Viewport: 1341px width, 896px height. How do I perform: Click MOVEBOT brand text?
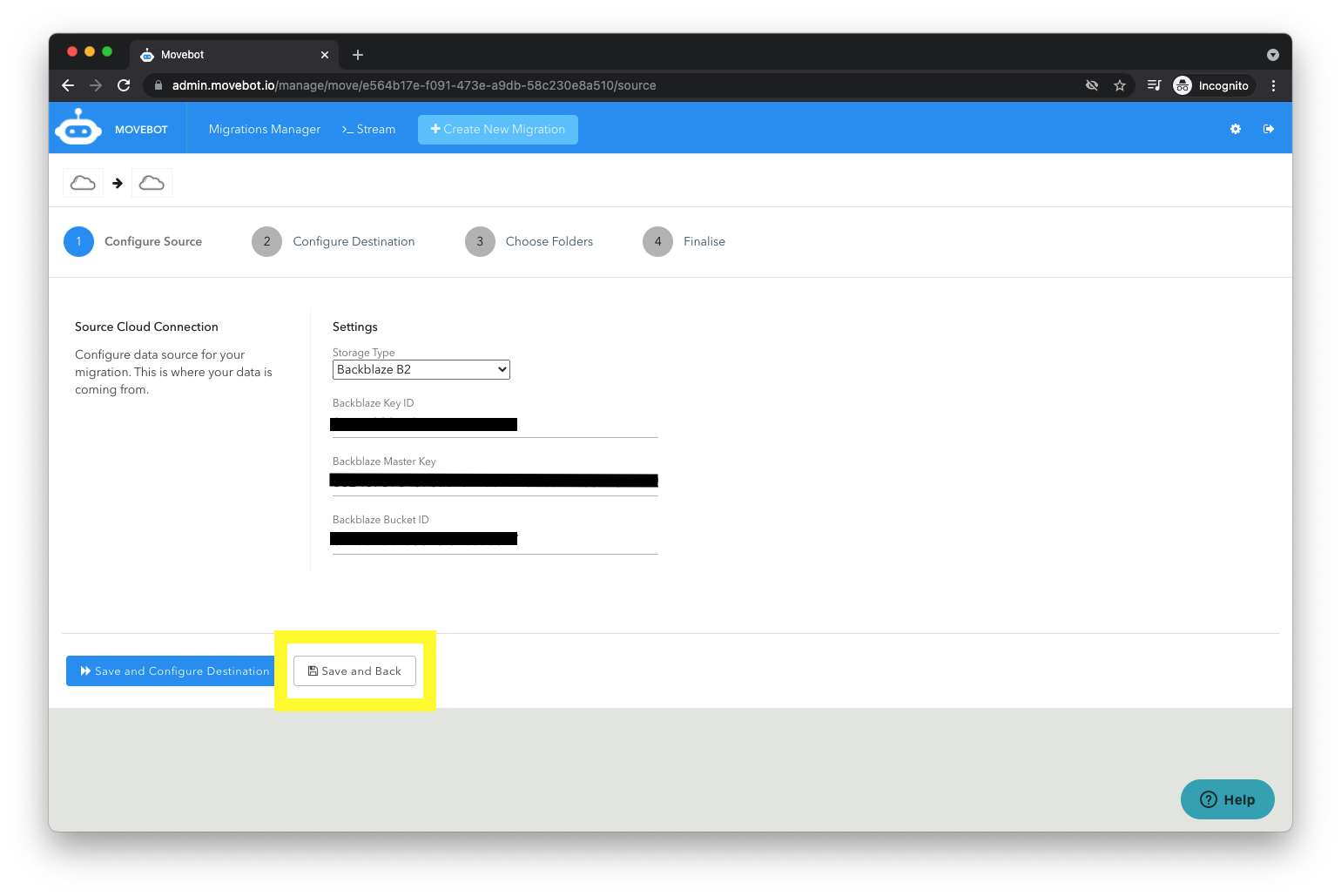click(x=141, y=130)
